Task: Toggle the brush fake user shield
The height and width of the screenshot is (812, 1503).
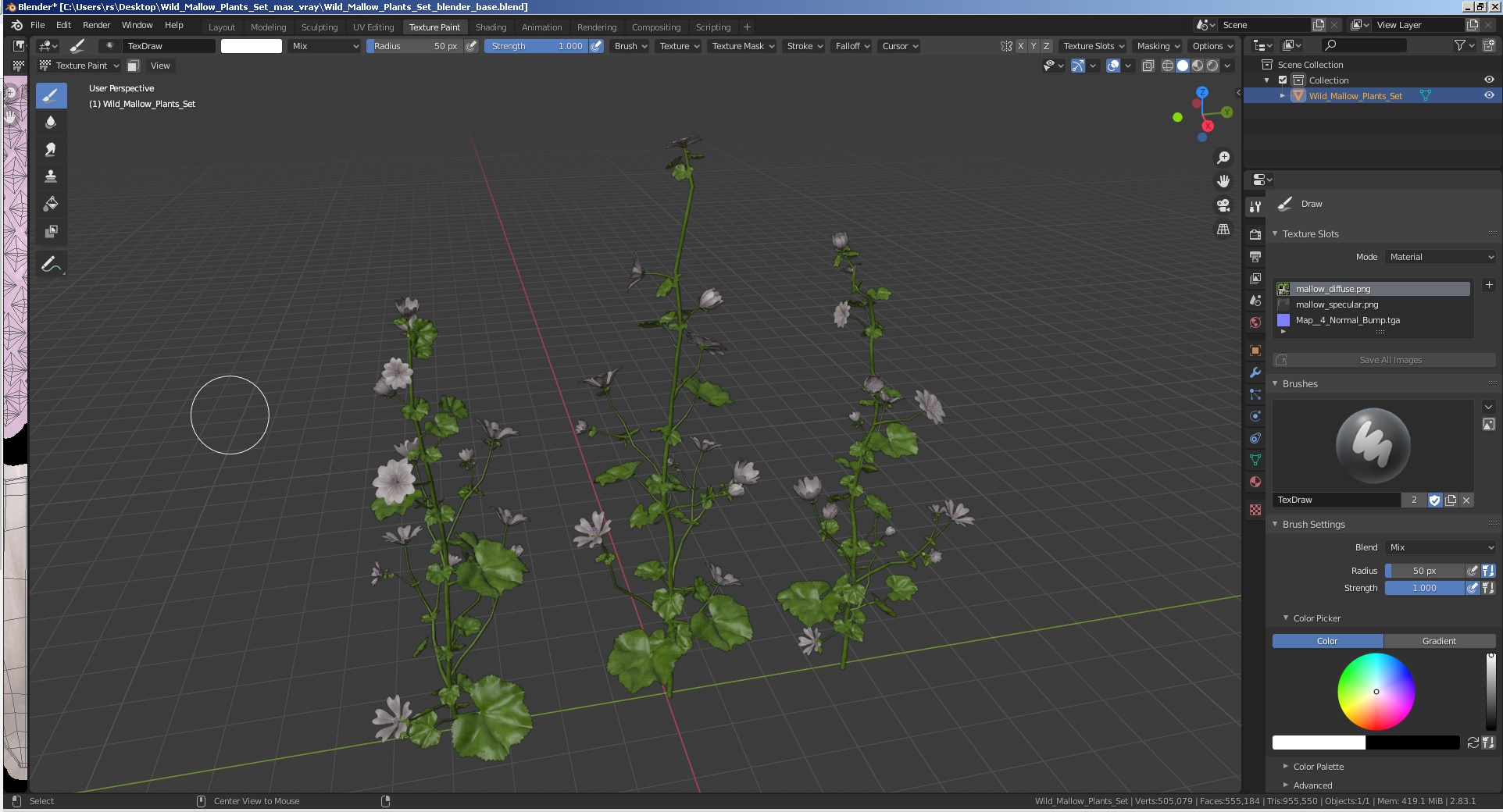Action: [x=1434, y=500]
